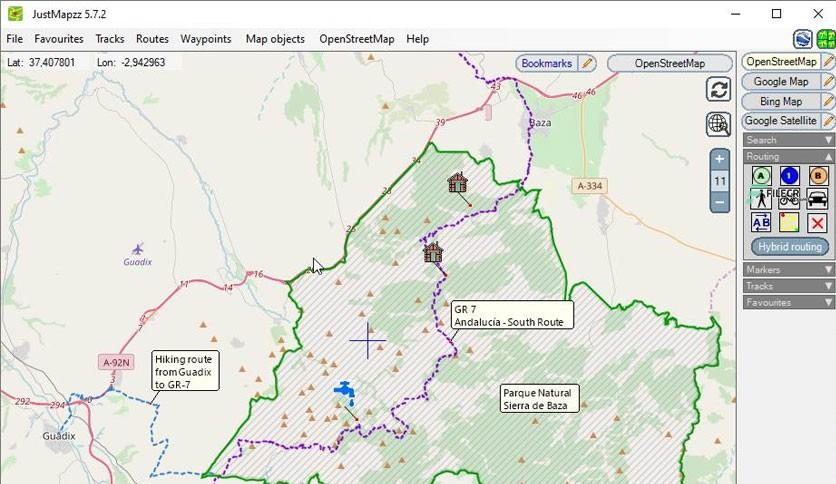Viewport: 836px width, 484px height.
Task: Click the cabin marker near Baza
Action: coord(457,182)
